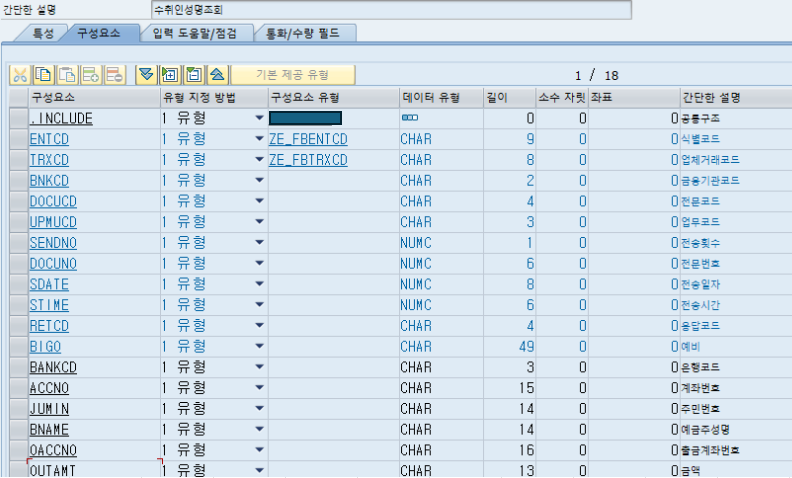This screenshot has height=478, width=792.
Task: Click the TRXCD component link
Action: [49, 160]
